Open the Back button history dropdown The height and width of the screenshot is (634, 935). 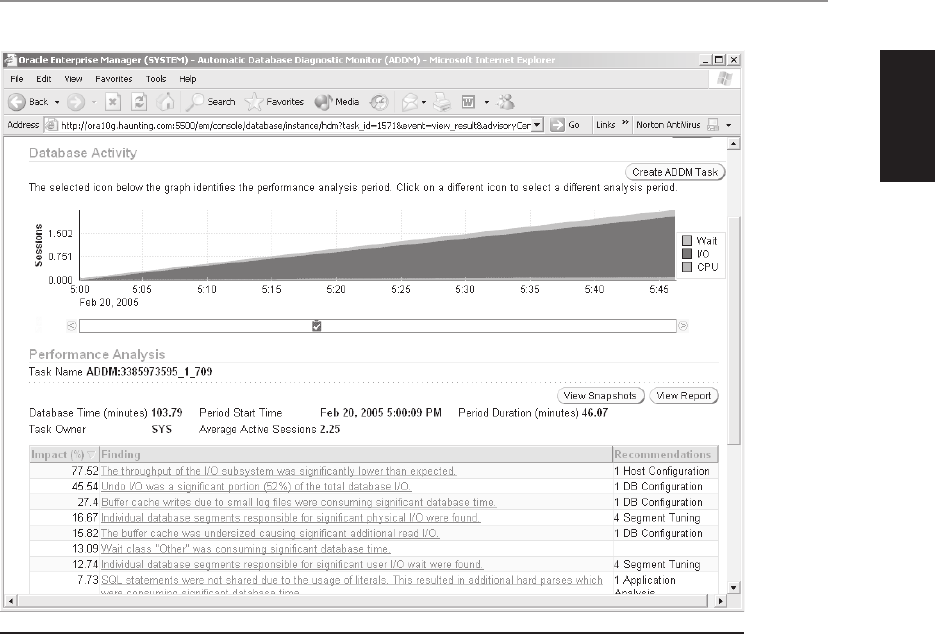(x=57, y=102)
